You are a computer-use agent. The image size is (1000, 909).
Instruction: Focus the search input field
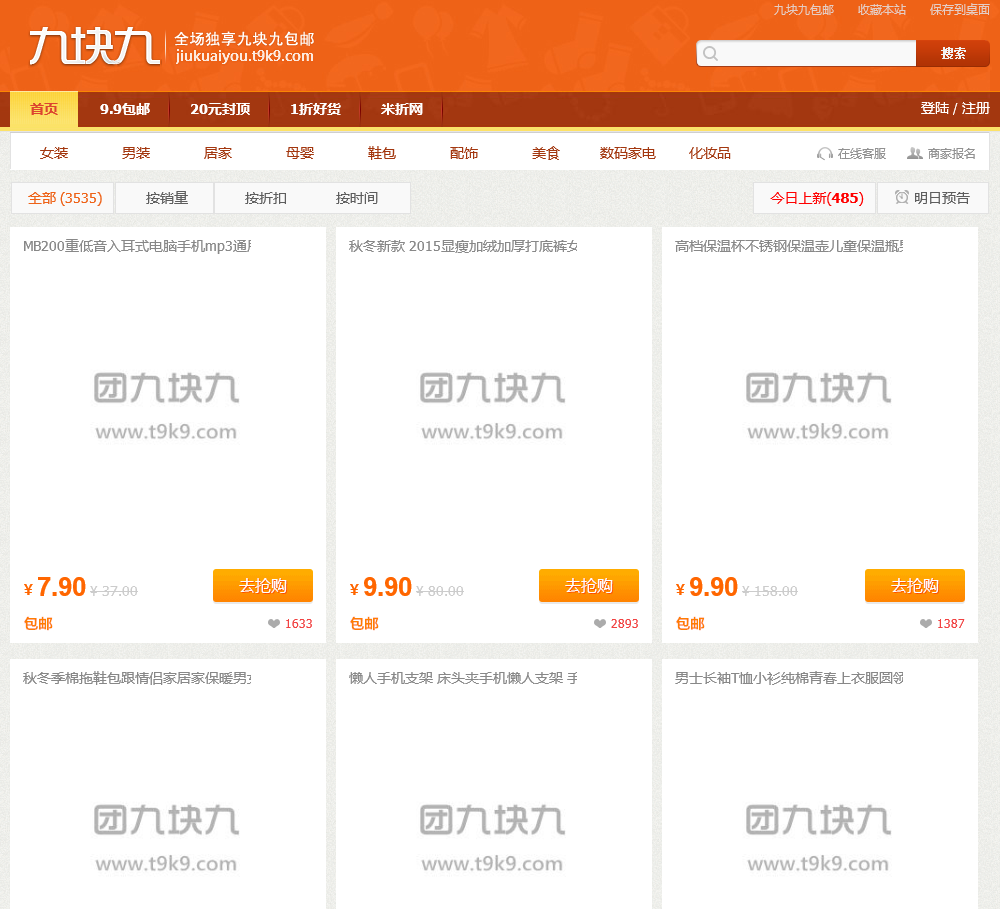tap(806, 54)
